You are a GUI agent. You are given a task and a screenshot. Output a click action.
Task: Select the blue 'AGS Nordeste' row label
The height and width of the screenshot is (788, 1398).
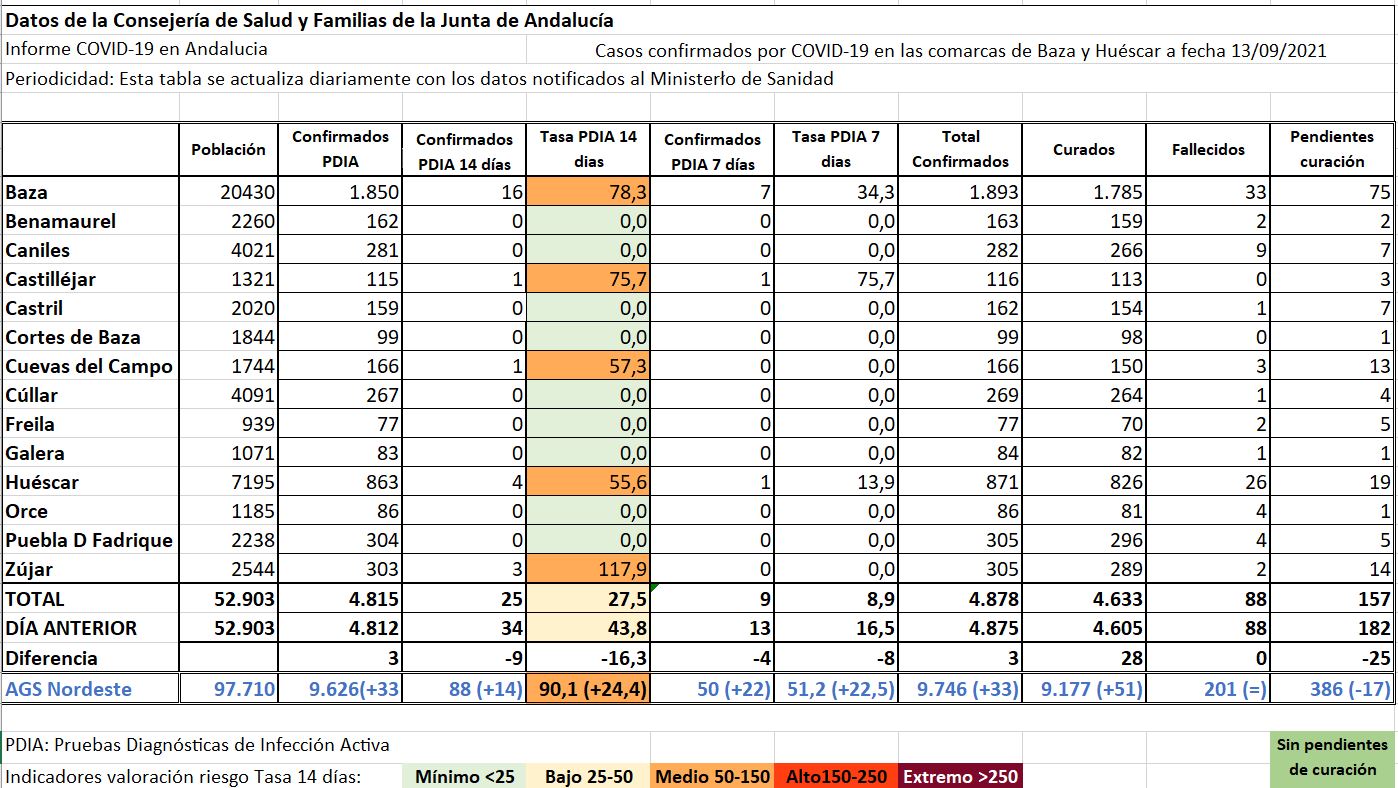pos(90,688)
